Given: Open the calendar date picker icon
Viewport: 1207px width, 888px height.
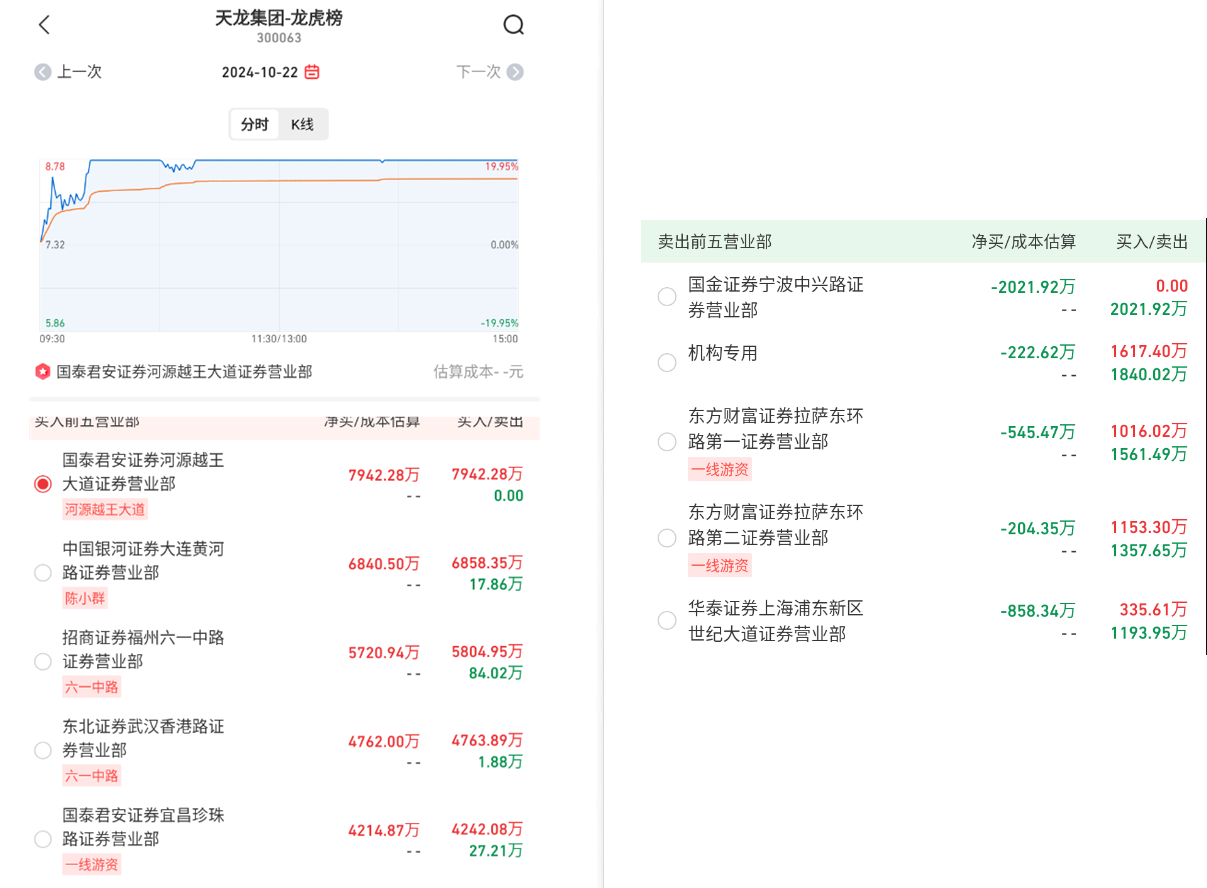Looking at the screenshot, I should 312,72.
